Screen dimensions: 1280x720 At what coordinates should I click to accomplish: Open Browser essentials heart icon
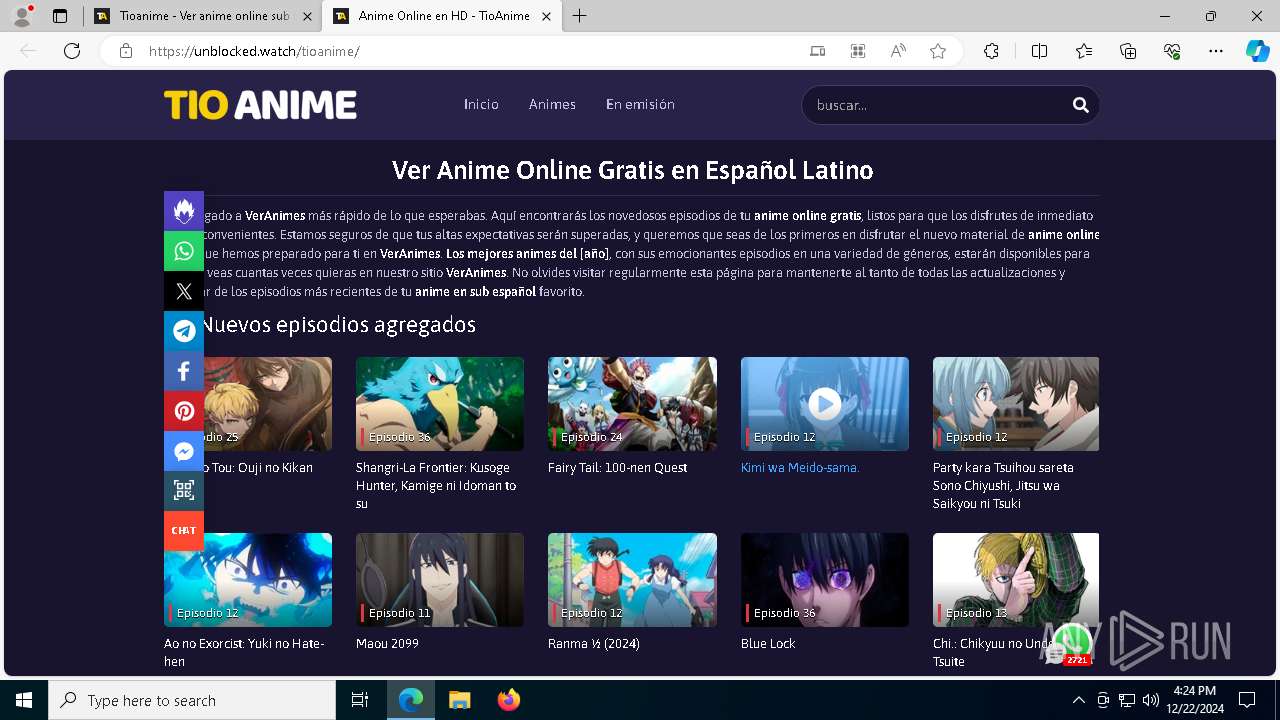(1172, 51)
